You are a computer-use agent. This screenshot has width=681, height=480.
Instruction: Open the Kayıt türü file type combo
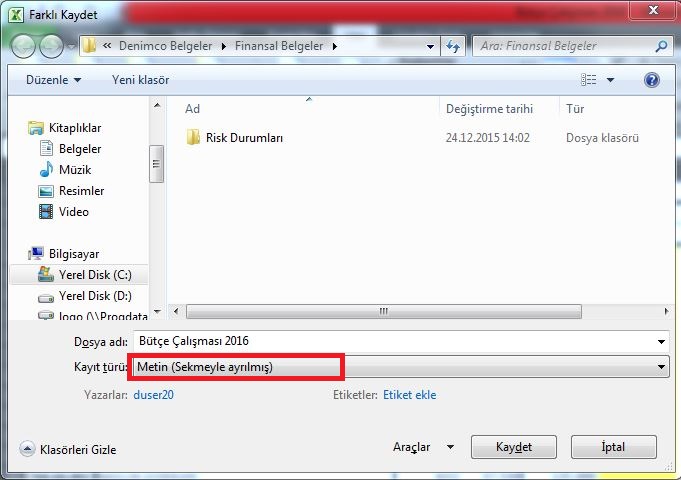point(400,367)
